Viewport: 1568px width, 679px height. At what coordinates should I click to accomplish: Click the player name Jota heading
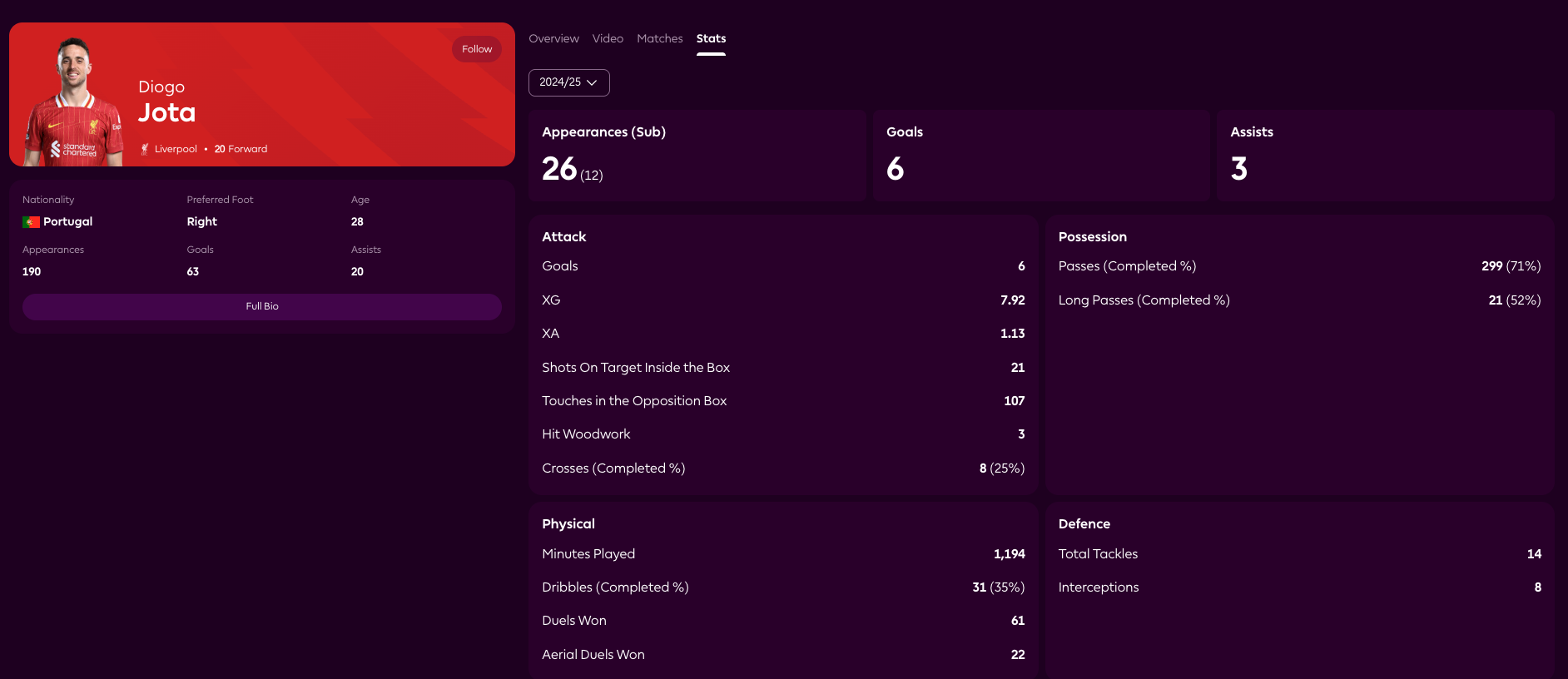[x=166, y=112]
